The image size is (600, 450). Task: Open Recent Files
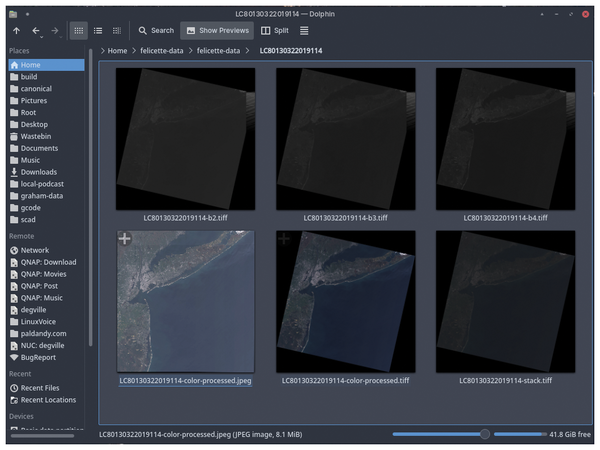point(46,388)
